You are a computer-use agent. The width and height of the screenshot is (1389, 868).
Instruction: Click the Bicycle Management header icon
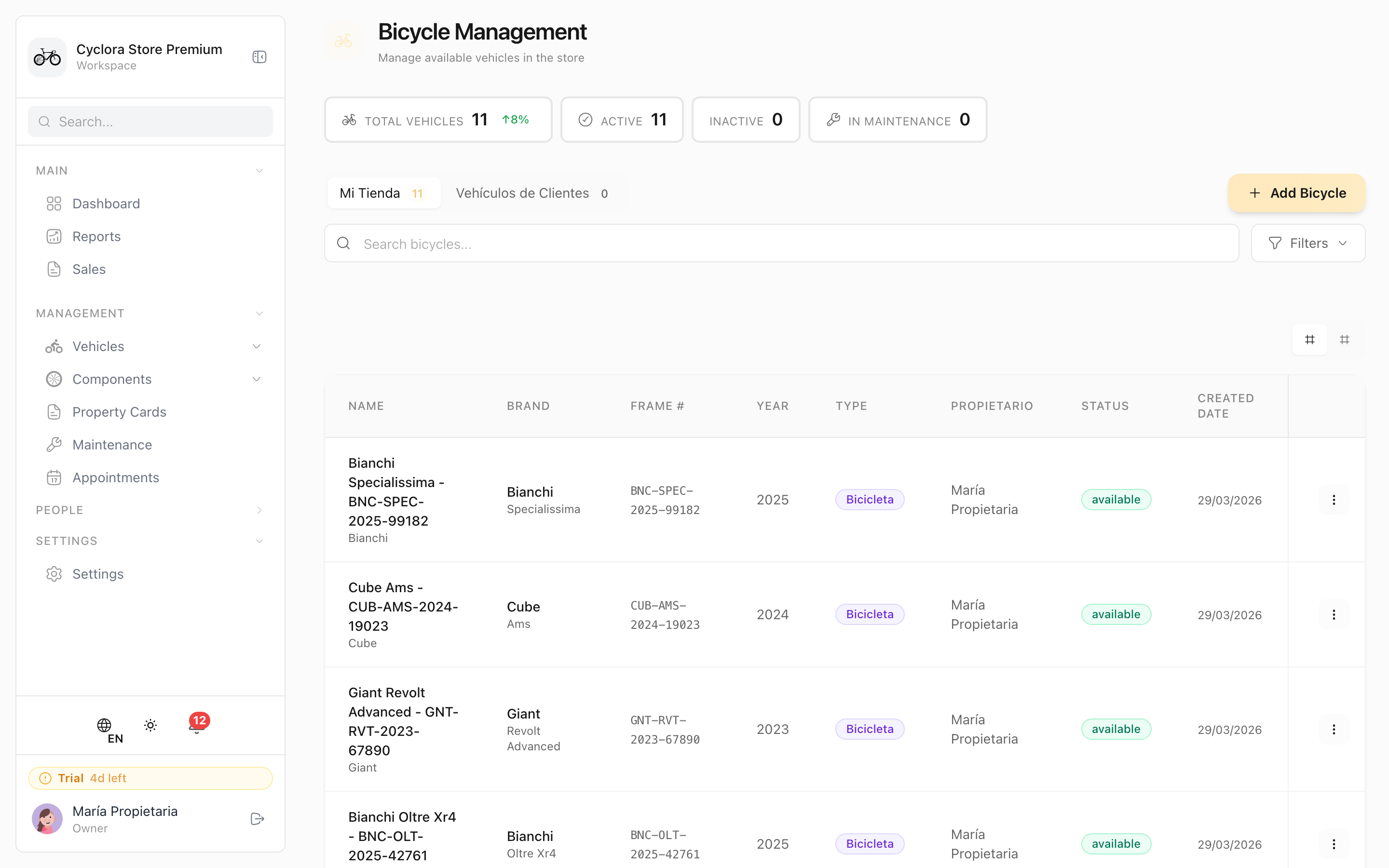pos(343,41)
